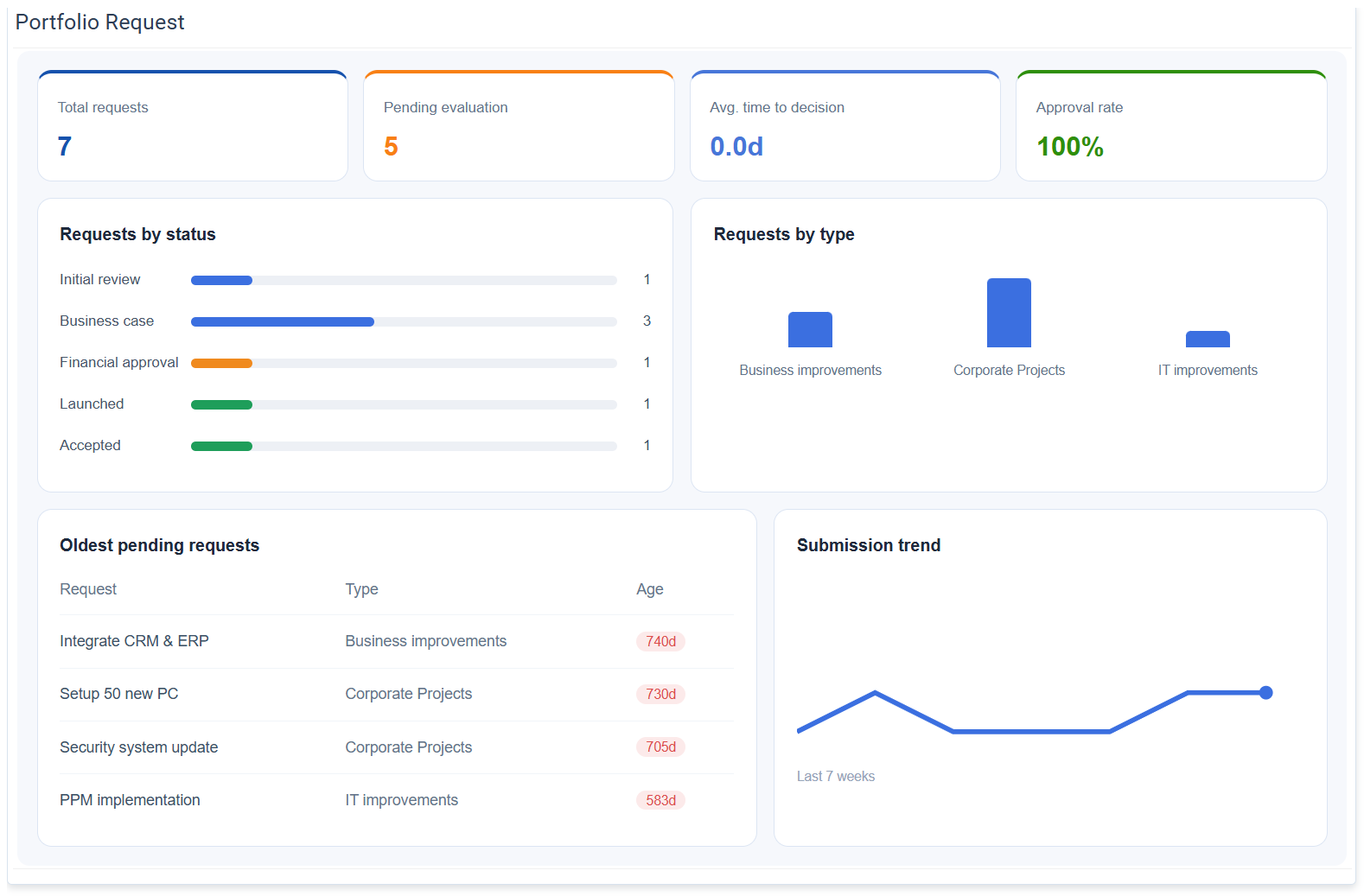The image size is (1364, 896).
Task: Click the Business case progress bar
Action: [404, 321]
